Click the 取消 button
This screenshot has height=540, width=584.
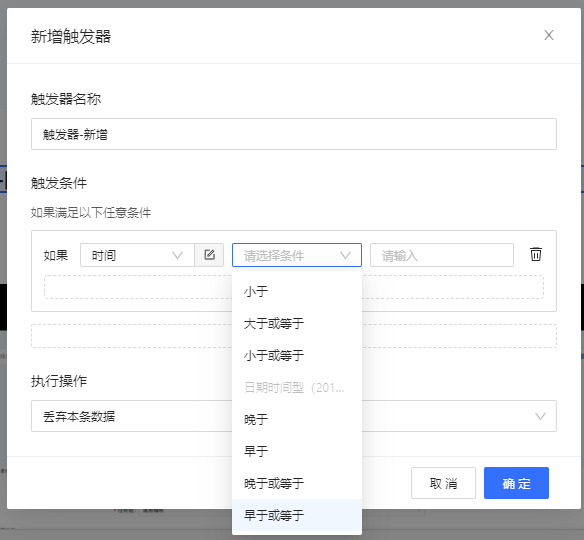click(443, 483)
